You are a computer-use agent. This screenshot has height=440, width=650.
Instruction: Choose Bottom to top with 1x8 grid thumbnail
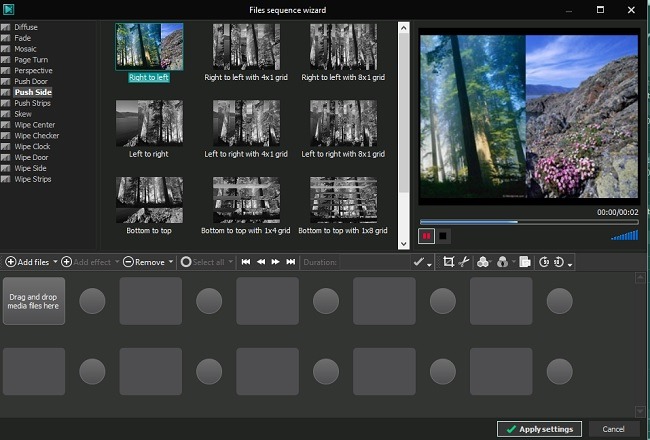[x=343, y=200]
